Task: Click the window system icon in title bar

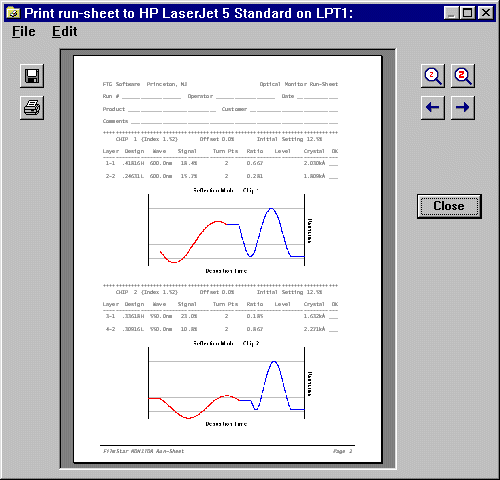Action: (x=13, y=13)
